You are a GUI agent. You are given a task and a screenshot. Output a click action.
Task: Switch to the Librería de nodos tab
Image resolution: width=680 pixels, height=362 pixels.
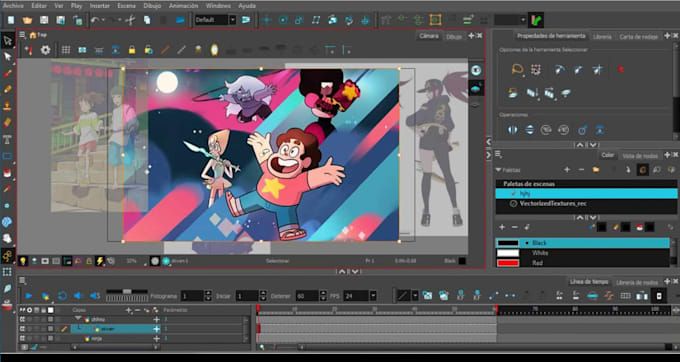637,282
